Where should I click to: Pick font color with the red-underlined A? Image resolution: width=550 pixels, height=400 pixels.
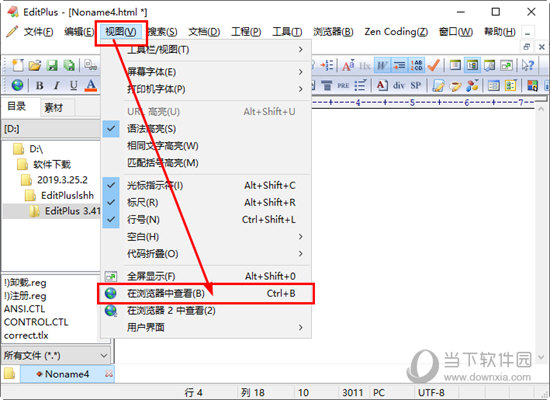pos(91,85)
